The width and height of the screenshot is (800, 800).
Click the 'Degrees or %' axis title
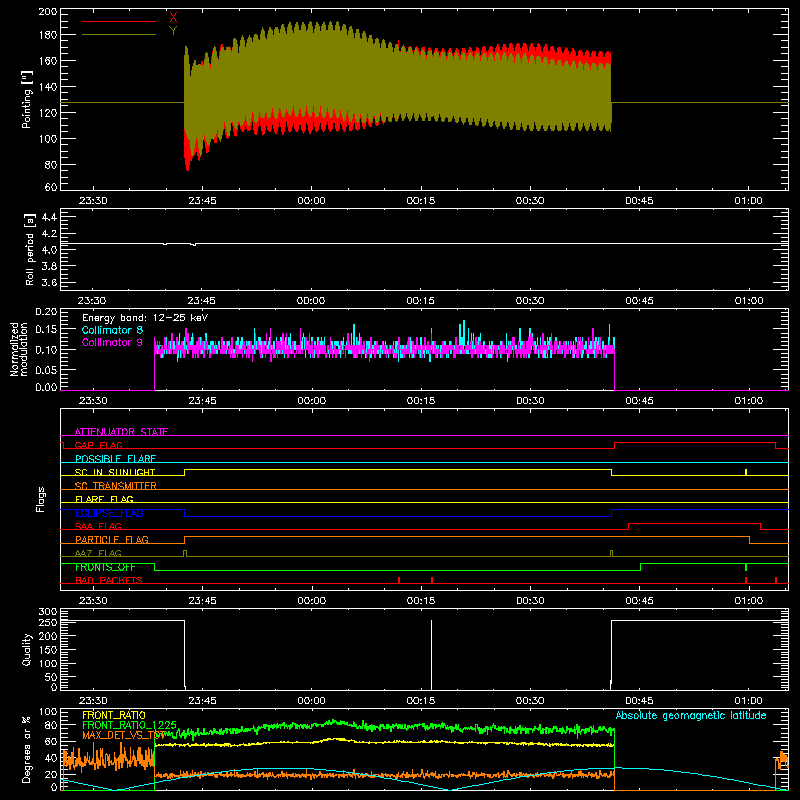[27, 749]
